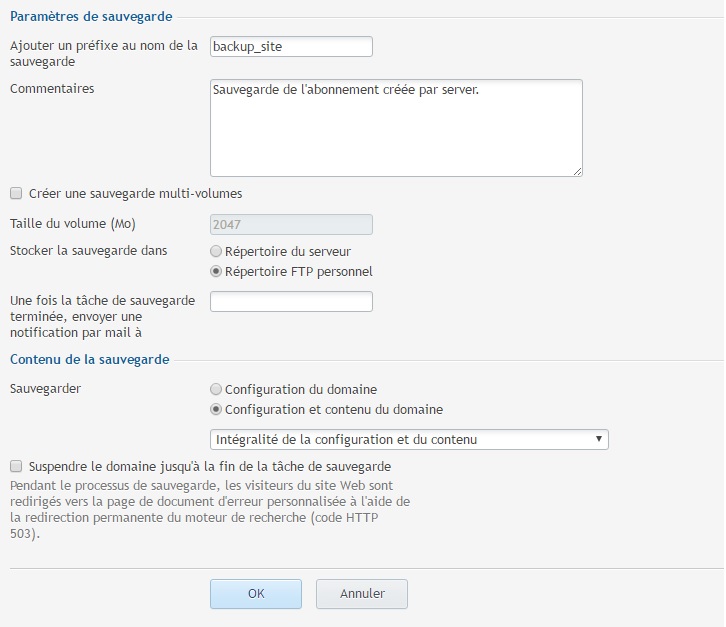Check "Suspendre le domaine" checkbox

point(16,466)
